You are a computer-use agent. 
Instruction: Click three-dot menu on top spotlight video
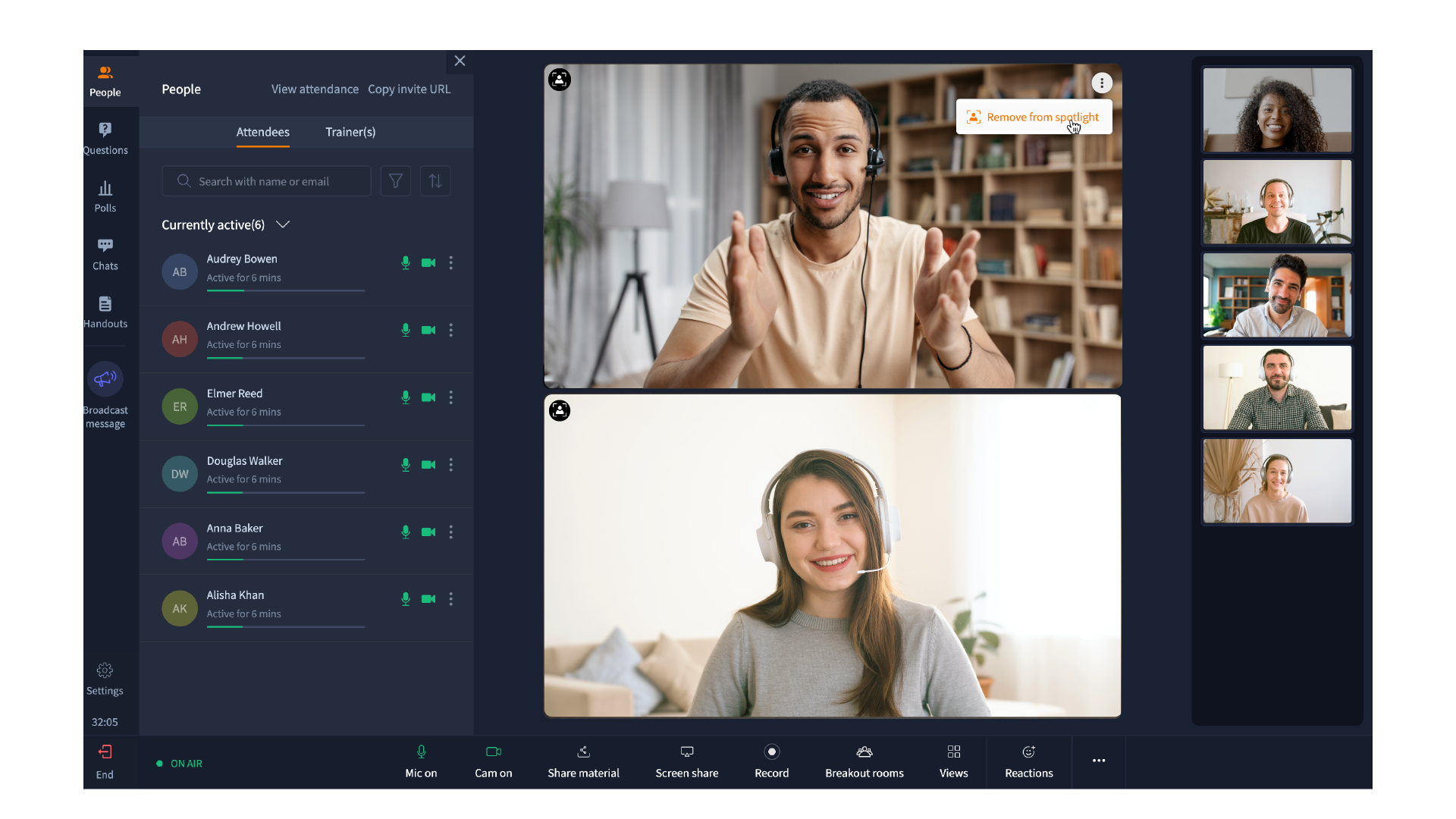point(1102,83)
